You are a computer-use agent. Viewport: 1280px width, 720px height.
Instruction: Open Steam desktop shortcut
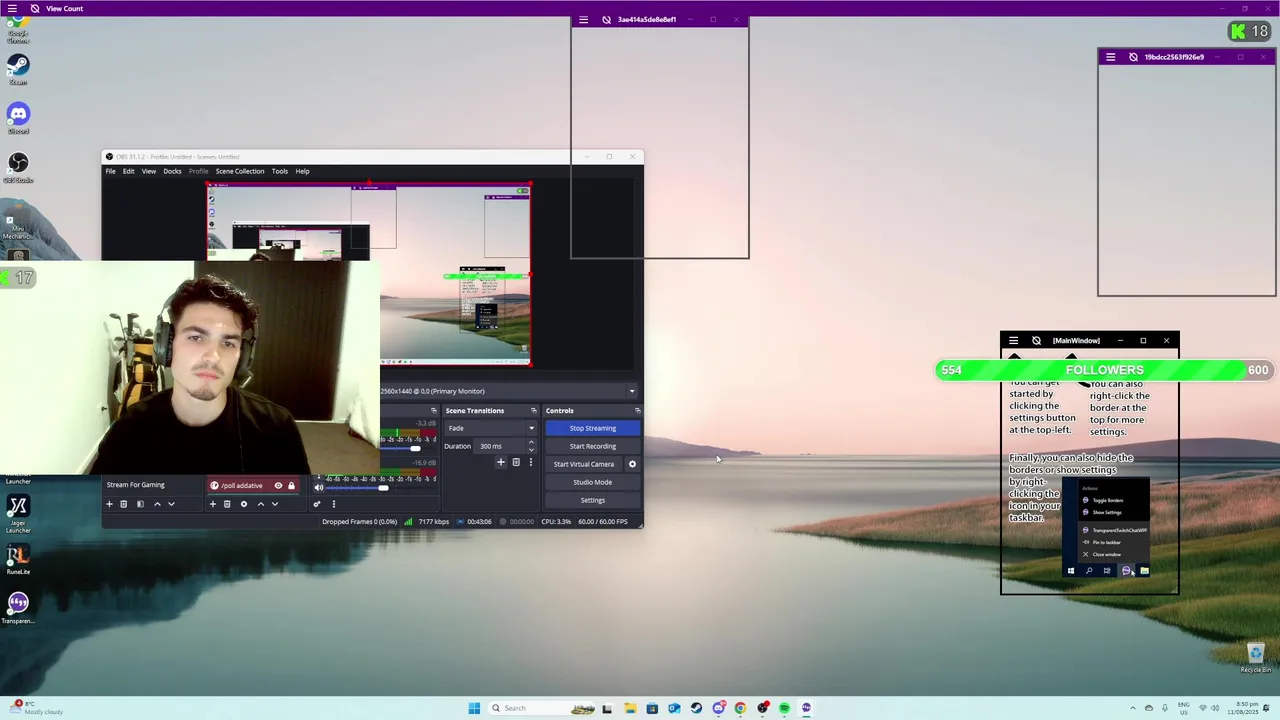point(18,69)
